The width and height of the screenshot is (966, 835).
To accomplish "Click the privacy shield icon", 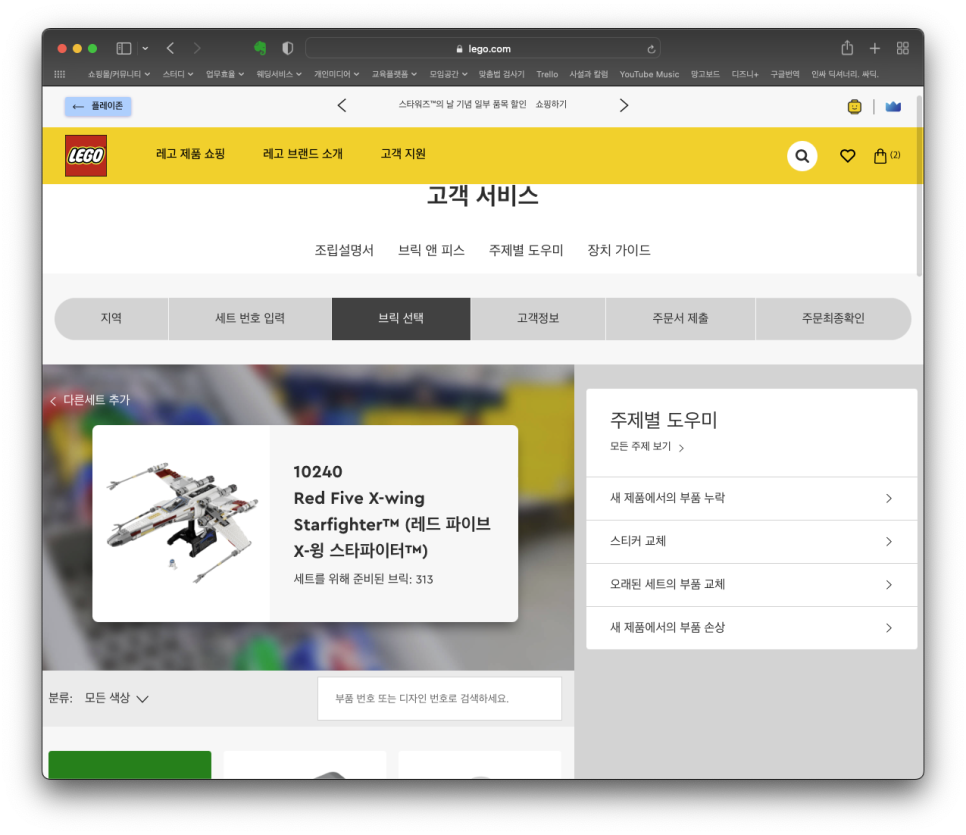I will (288, 48).
